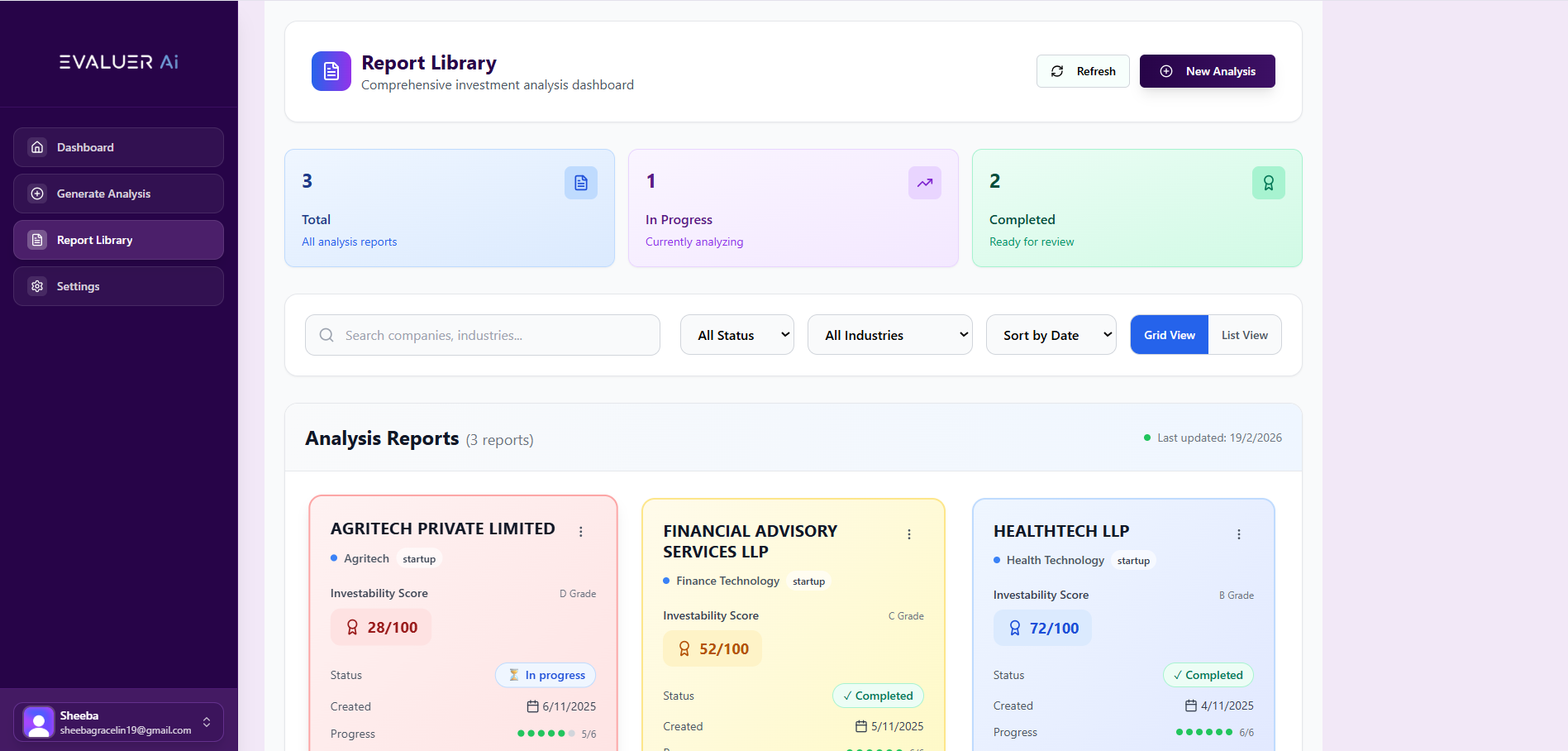Click the trend arrow icon on In Progress card

[x=924, y=183]
